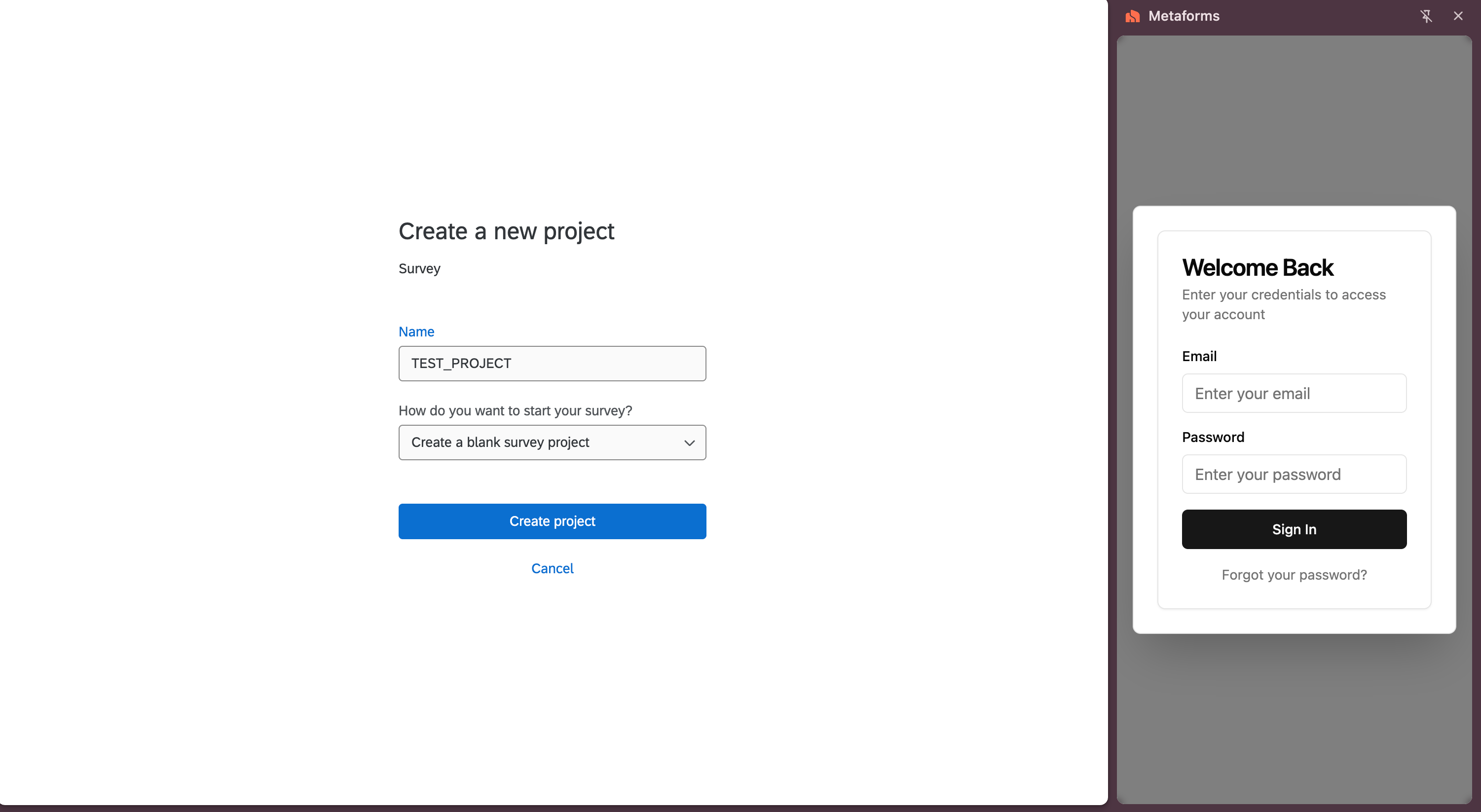Click the 'Password' label in Metaforms
The height and width of the screenshot is (812, 1481).
coord(1213,437)
